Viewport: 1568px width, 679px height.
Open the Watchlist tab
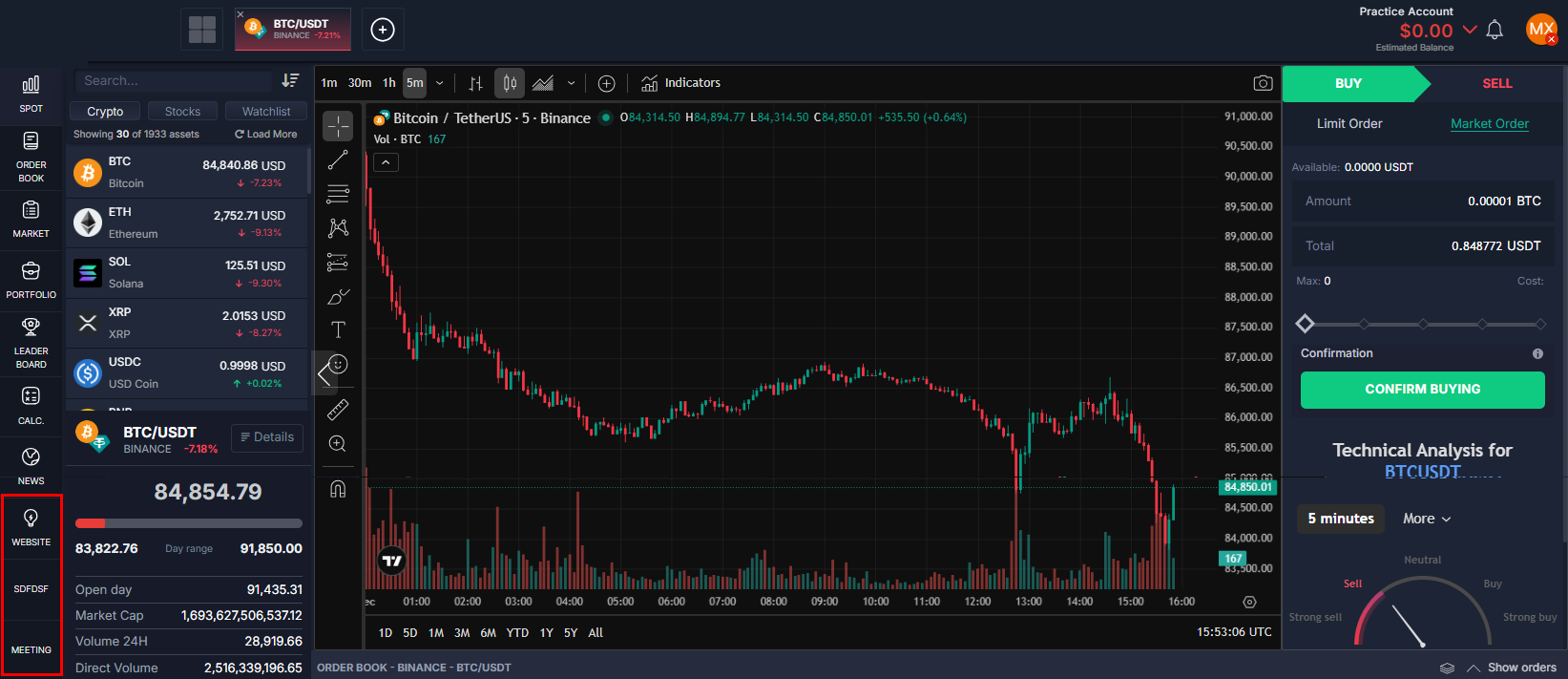[x=266, y=112]
